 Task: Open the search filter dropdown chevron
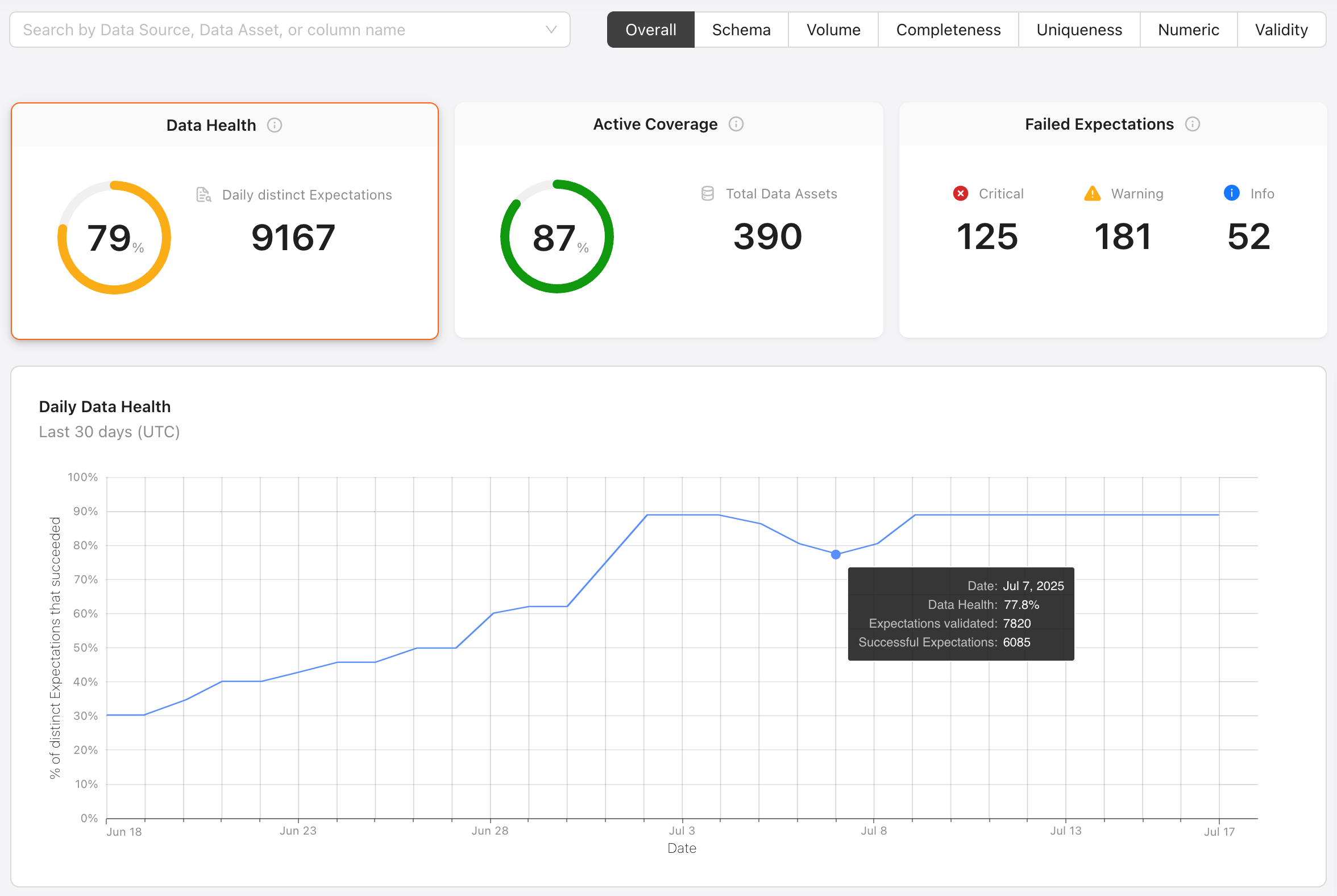[550, 29]
